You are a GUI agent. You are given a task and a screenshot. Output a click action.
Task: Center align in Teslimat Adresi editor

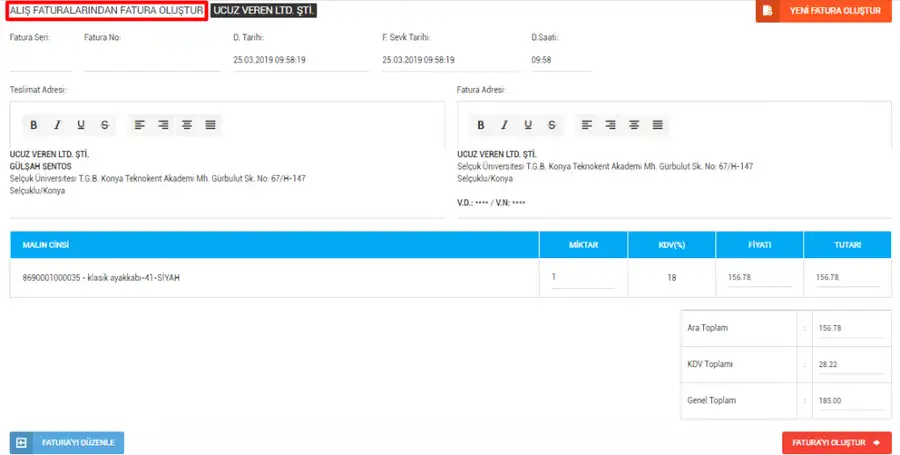[187, 125]
